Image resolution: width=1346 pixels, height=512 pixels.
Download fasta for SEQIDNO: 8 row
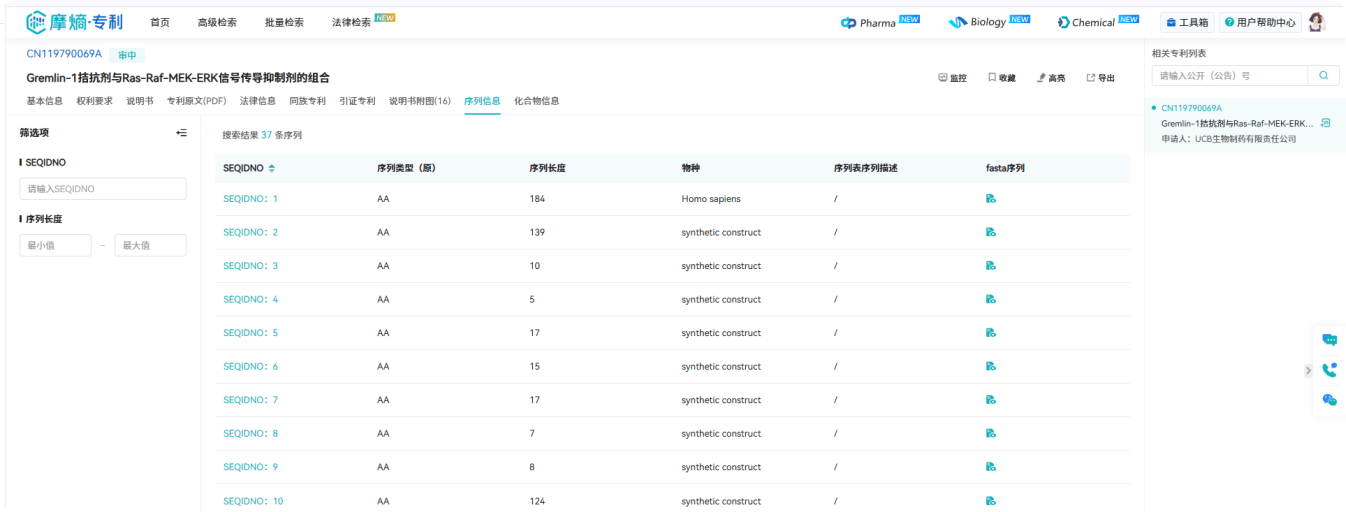990,433
